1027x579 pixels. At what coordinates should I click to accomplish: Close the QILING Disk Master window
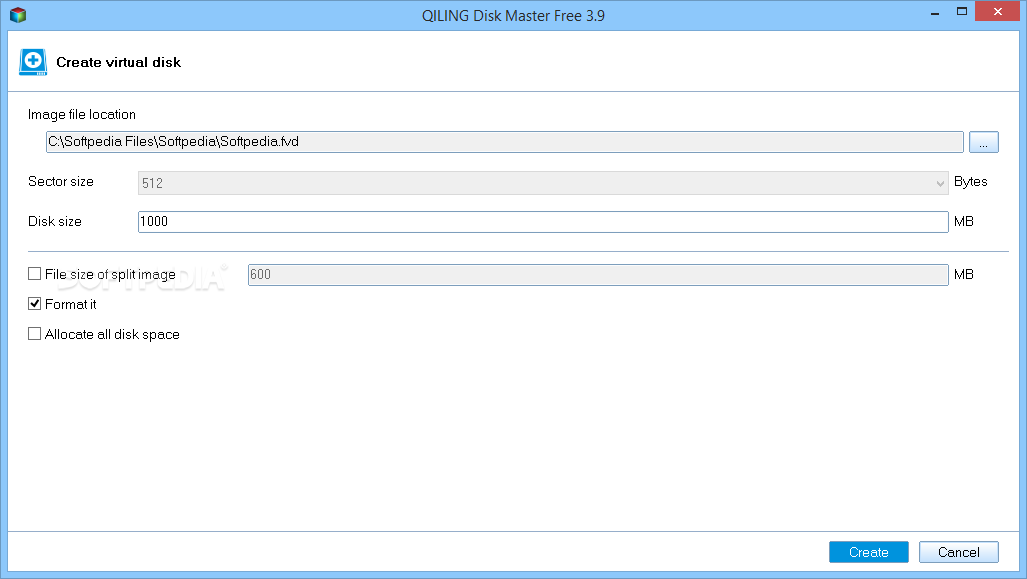998,12
